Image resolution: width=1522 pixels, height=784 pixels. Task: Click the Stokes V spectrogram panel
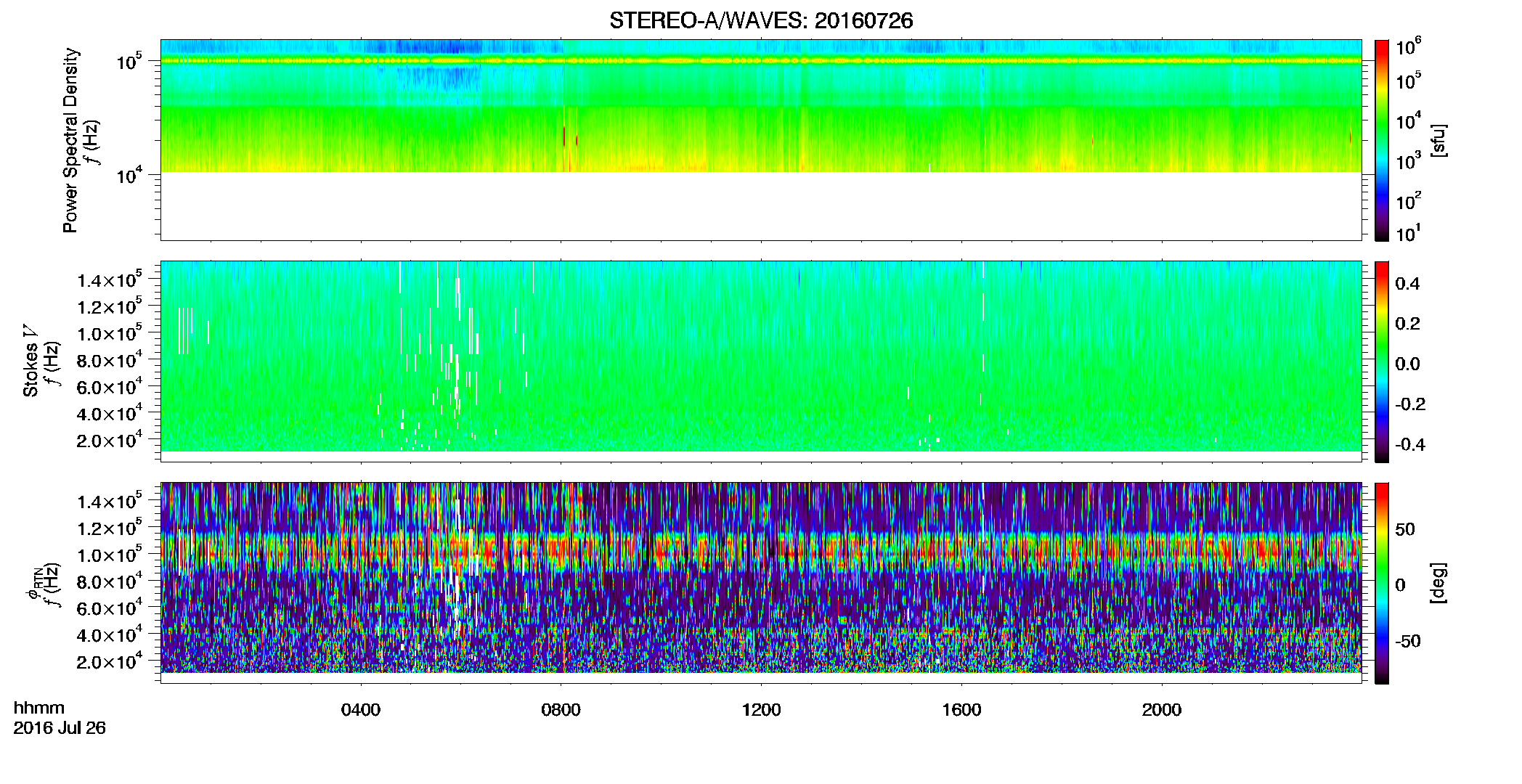(761, 361)
